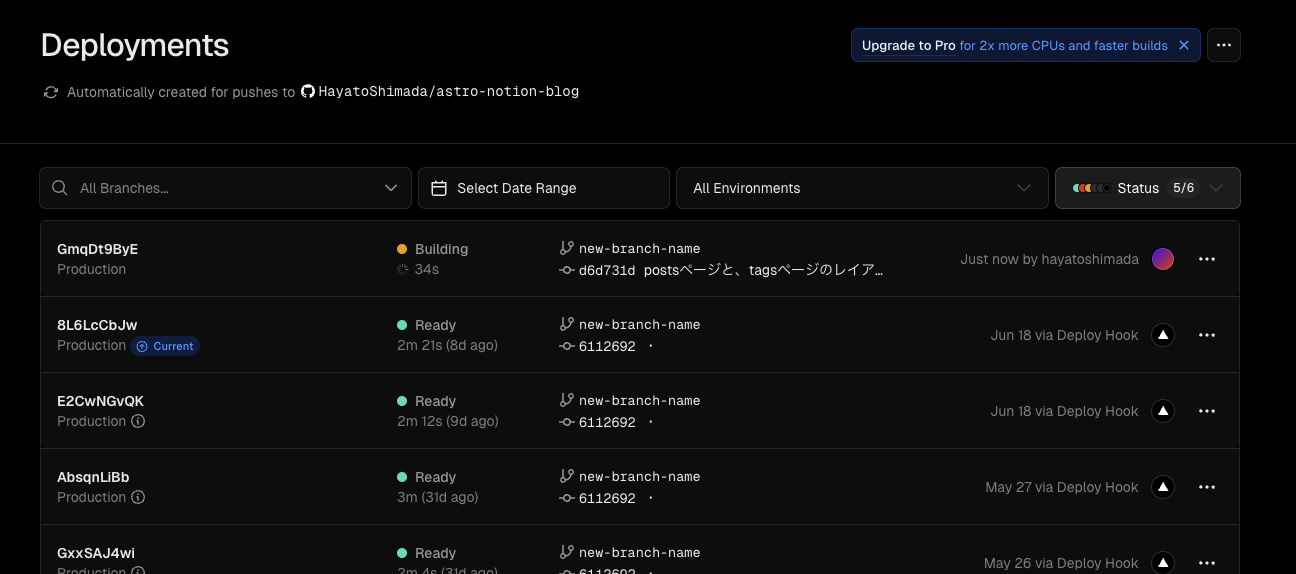Open actions menu for E2CwNGvQK row
This screenshot has height=574, width=1296.
[1207, 411]
